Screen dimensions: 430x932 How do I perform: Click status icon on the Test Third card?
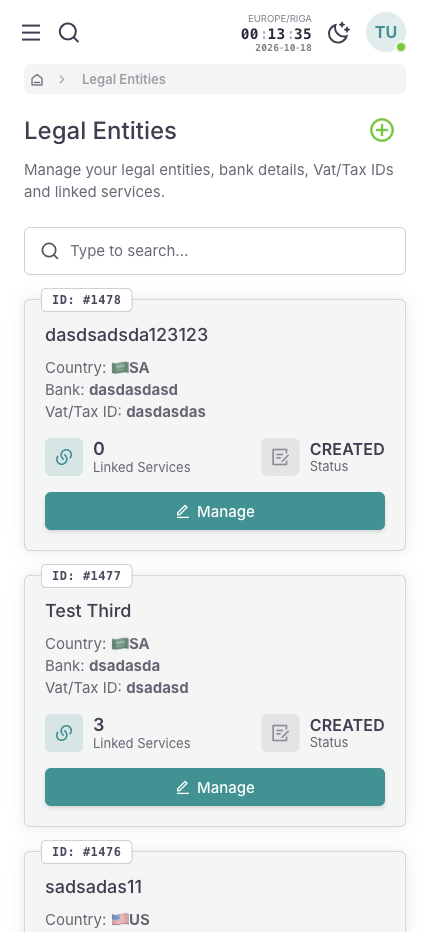click(x=281, y=733)
